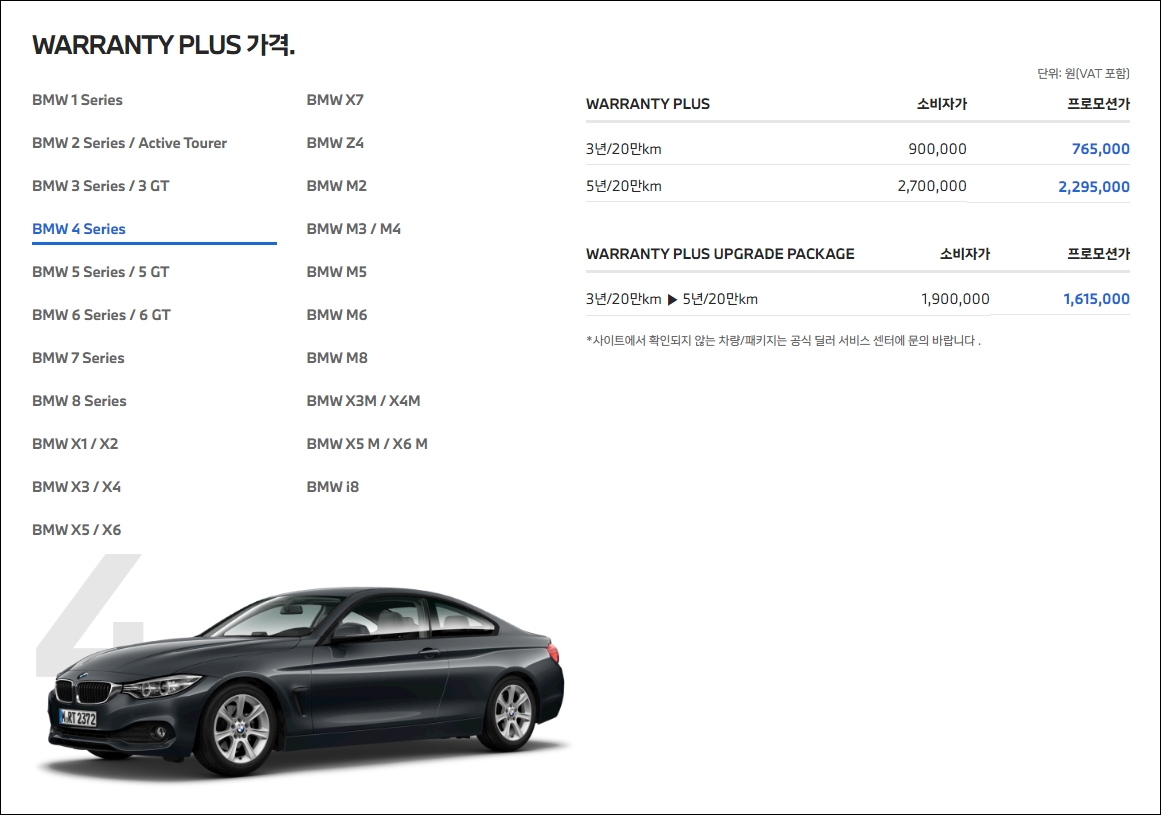Click the 3년 to 5년 upgrade row label
1161x815 pixels.
point(672,299)
